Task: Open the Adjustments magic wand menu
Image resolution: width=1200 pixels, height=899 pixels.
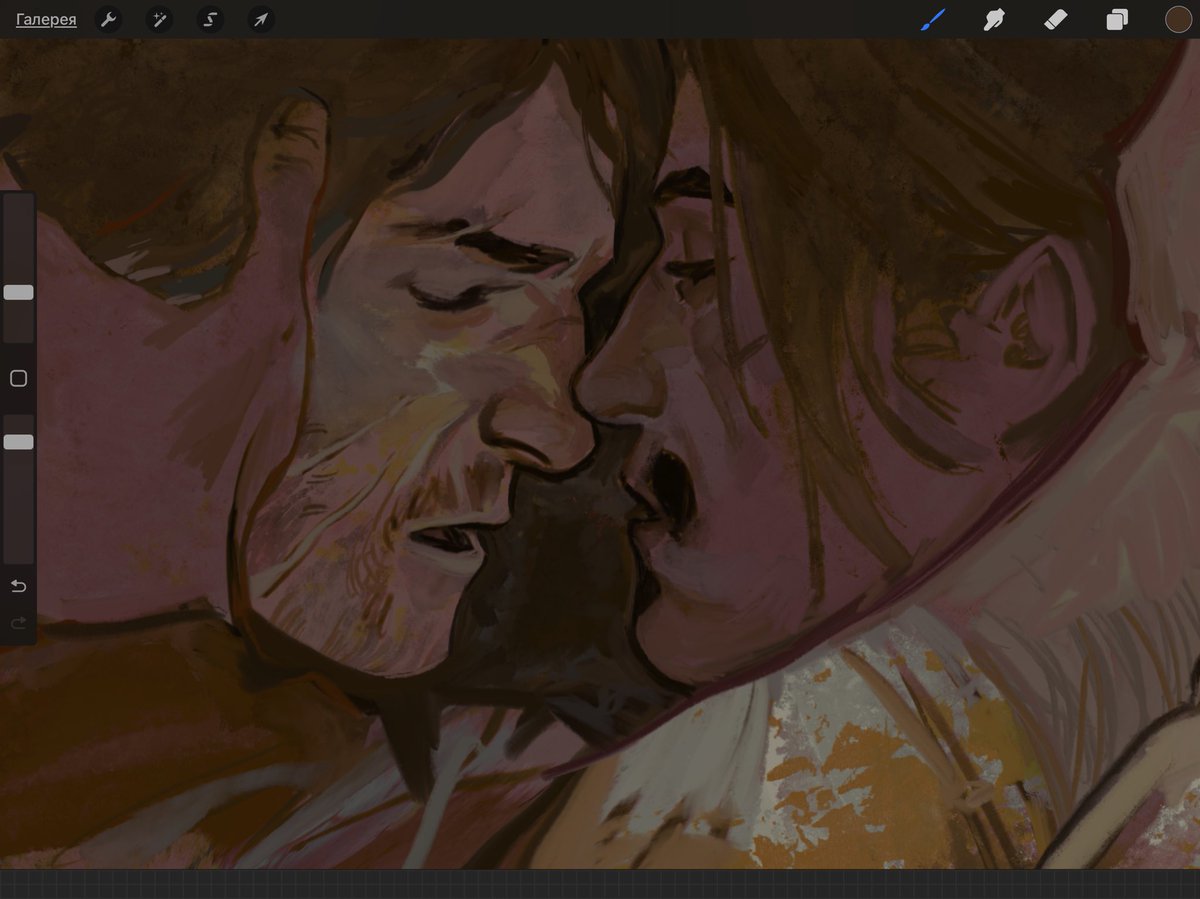Action: click(x=159, y=19)
